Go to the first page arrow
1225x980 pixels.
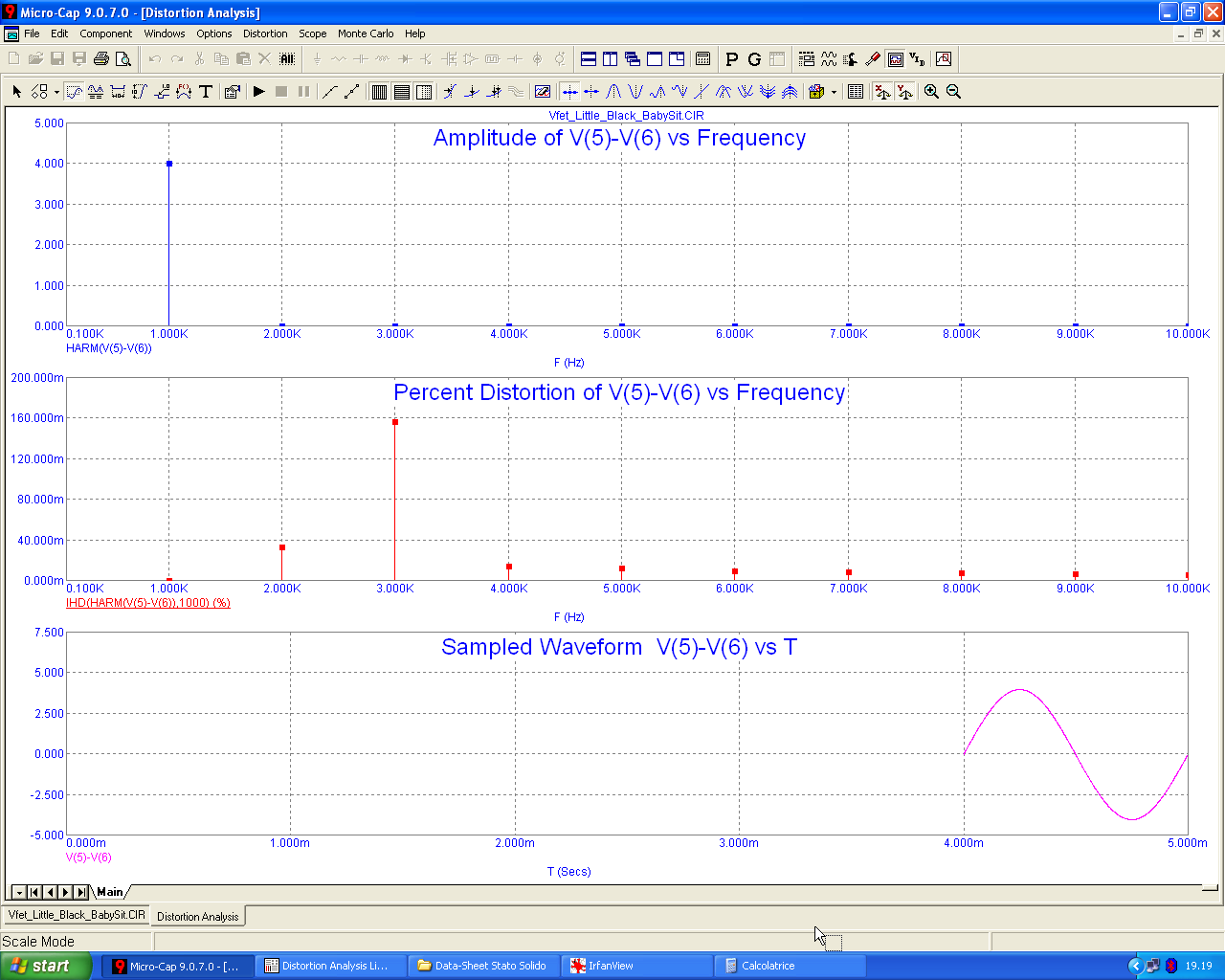coord(34,892)
